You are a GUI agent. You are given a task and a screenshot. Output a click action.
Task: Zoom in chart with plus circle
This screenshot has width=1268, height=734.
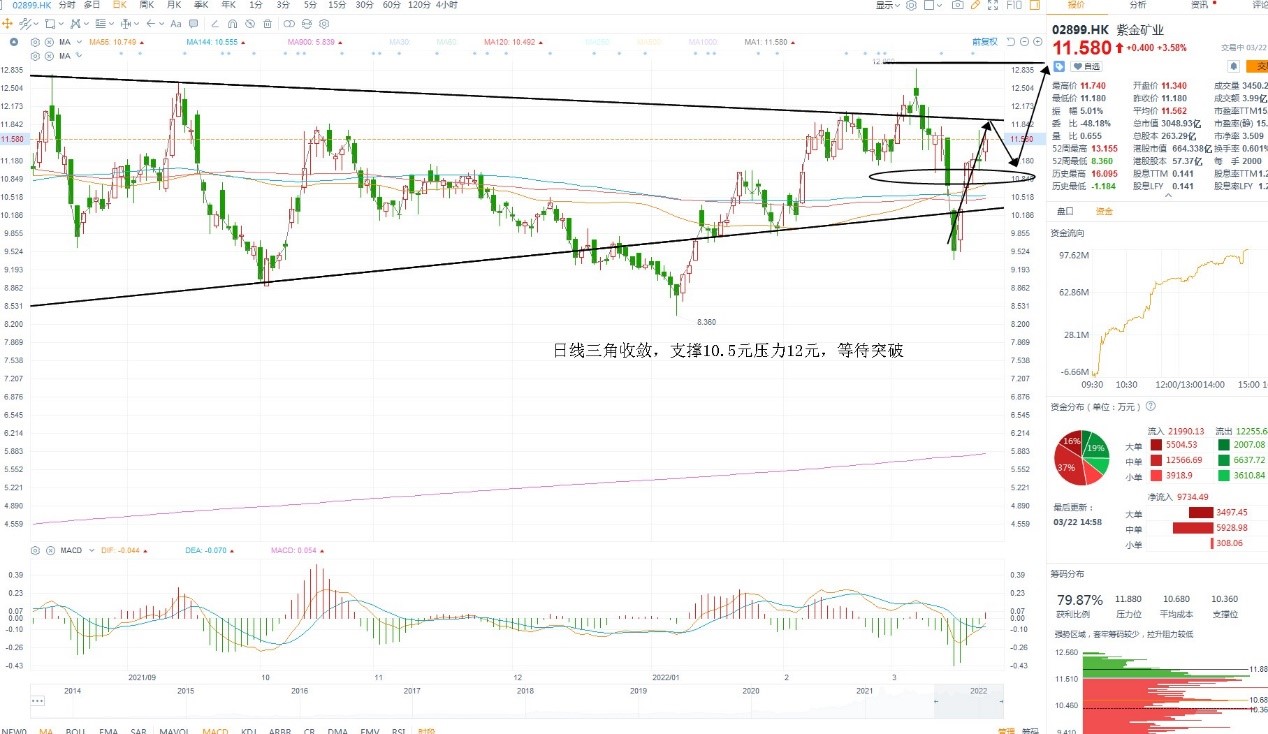pyautogui.click(x=1037, y=42)
